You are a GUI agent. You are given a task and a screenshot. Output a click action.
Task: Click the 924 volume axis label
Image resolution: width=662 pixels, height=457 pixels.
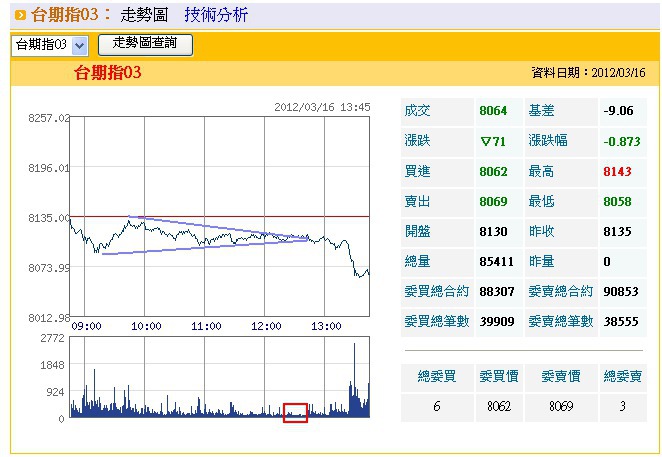[x=56, y=392]
